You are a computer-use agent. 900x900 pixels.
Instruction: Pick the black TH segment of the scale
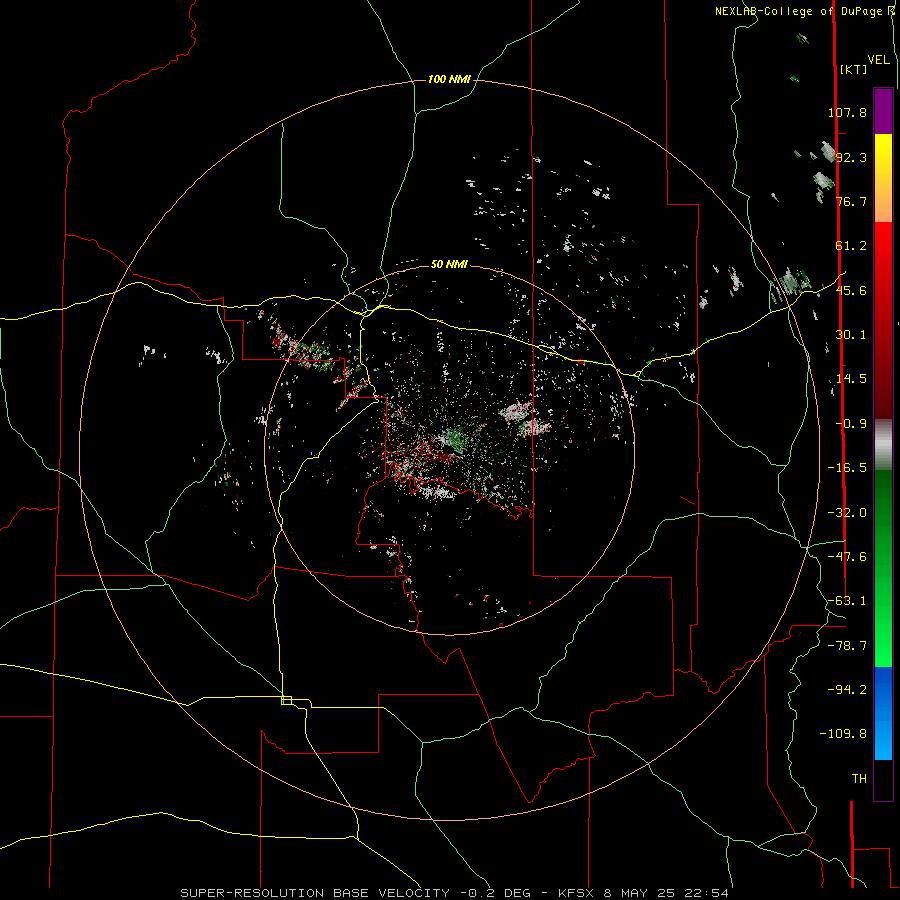tap(883, 779)
